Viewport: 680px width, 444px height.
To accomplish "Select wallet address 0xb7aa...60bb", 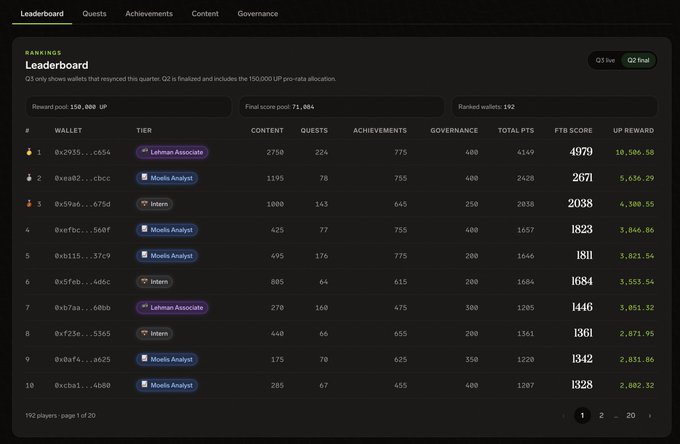I will pos(82,307).
